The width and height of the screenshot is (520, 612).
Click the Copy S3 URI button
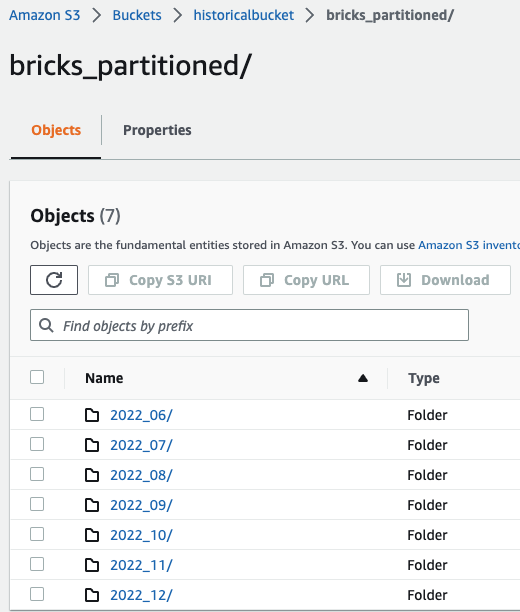160,280
